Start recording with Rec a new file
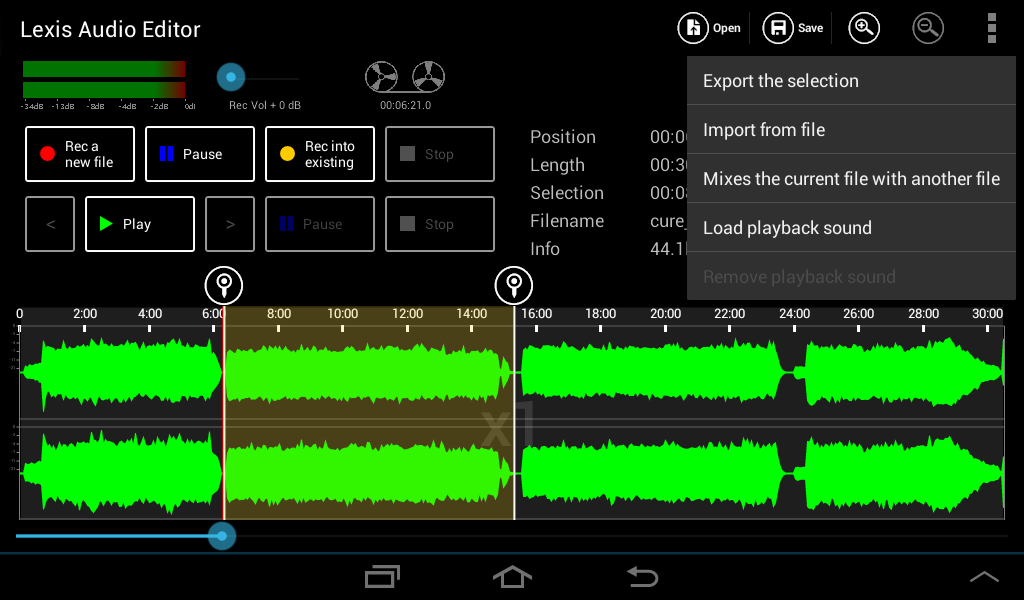This screenshot has height=600, width=1024. click(80, 154)
